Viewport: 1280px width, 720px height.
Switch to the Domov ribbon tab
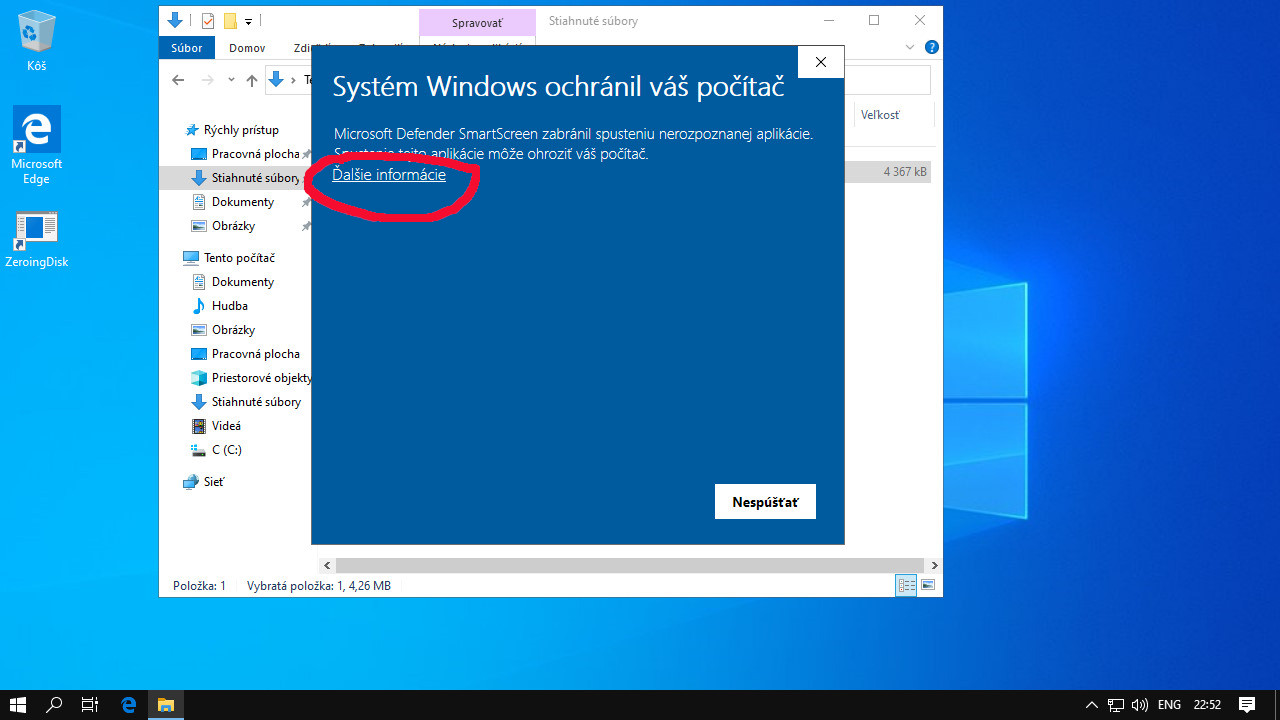[247, 48]
